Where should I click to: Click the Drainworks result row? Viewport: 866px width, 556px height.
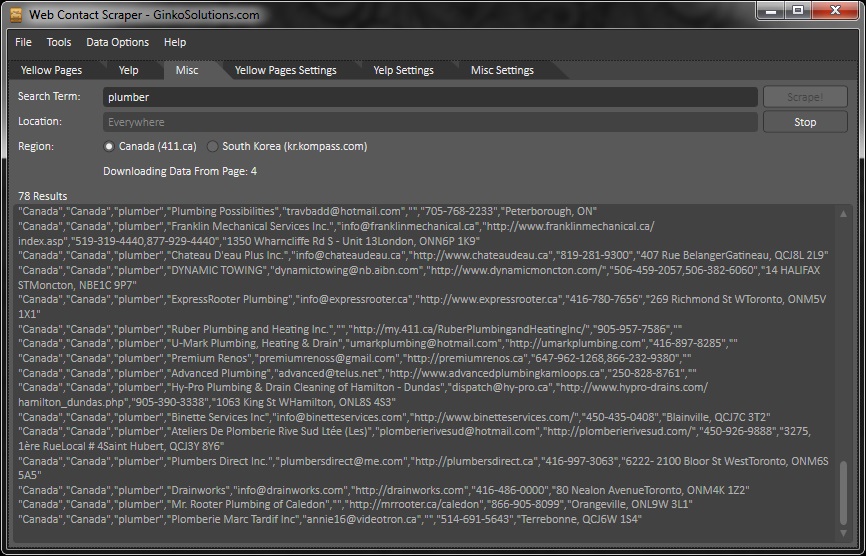384,490
